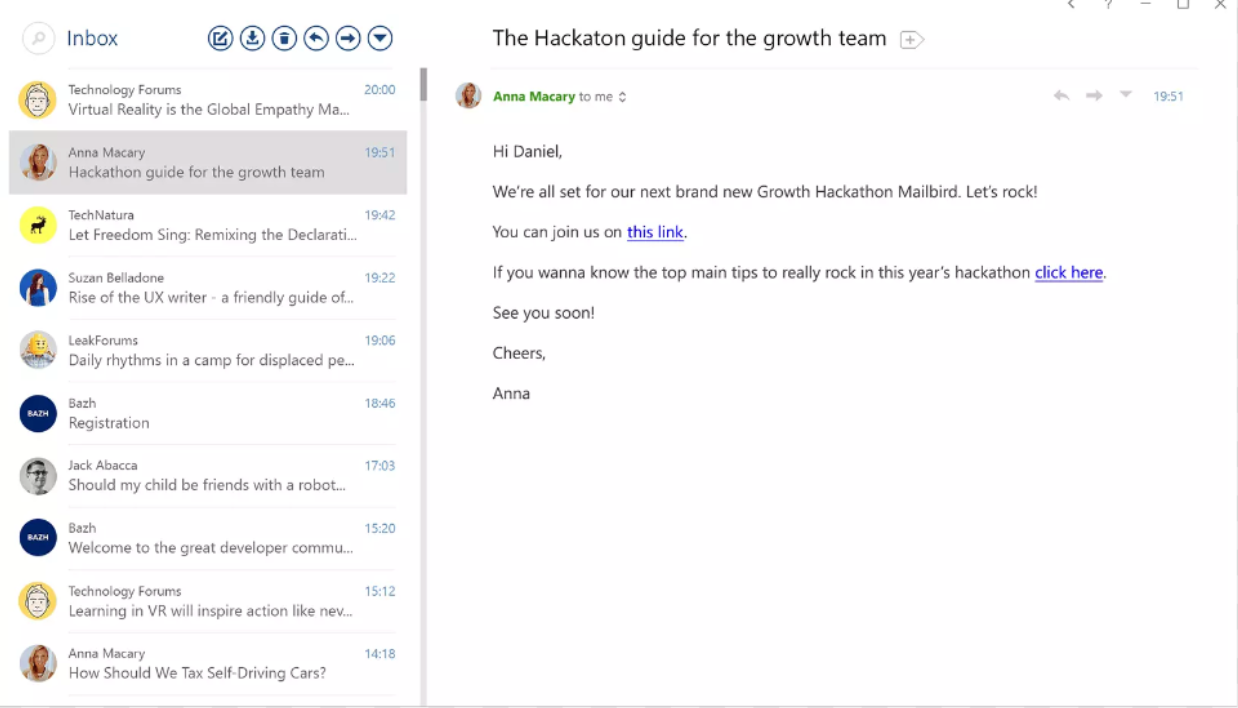Expand recipient details next to 'to me'
1238x708 pixels.
(623, 97)
